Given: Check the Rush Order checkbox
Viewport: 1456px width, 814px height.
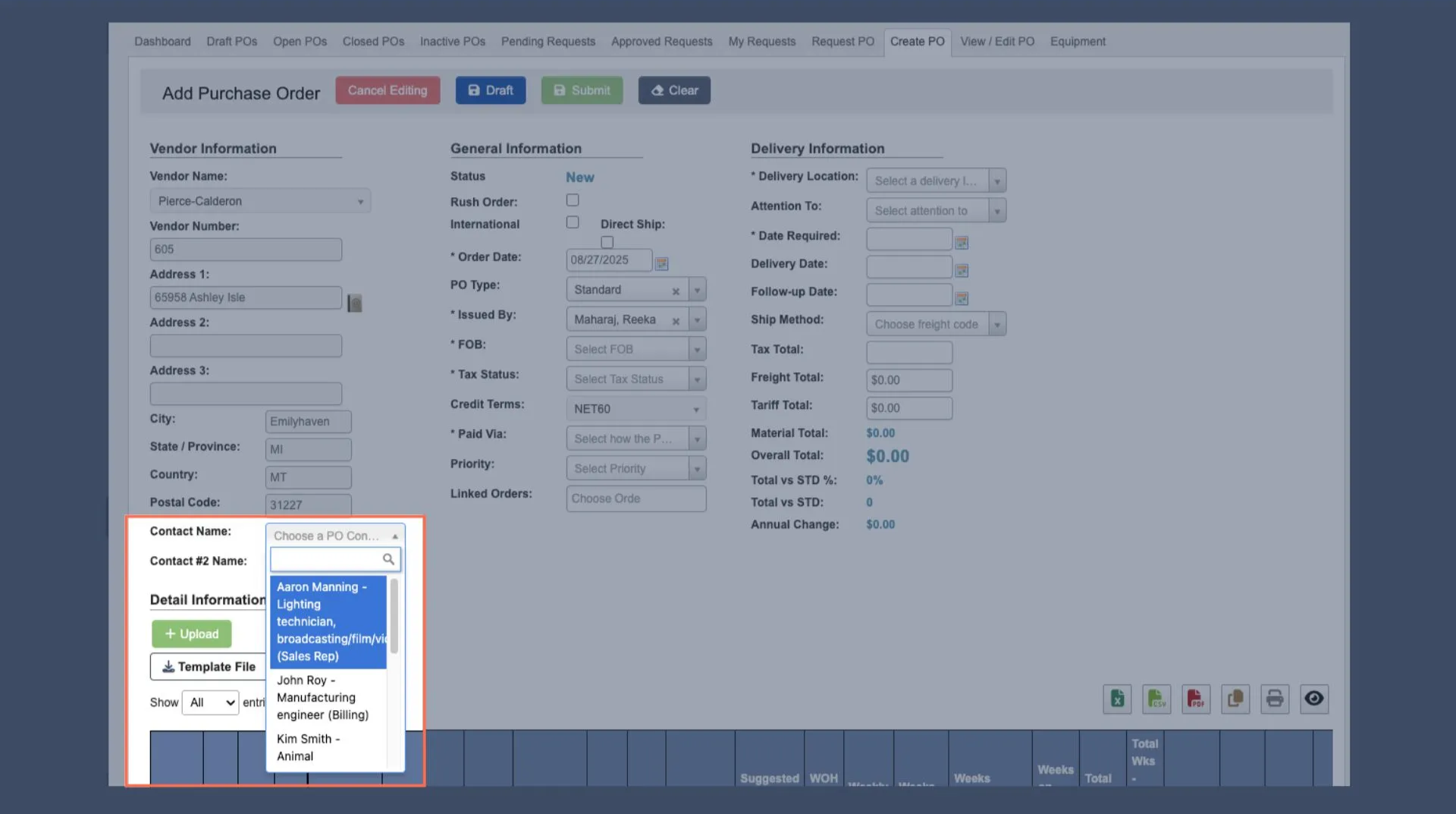Looking at the screenshot, I should pyautogui.click(x=573, y=200).
